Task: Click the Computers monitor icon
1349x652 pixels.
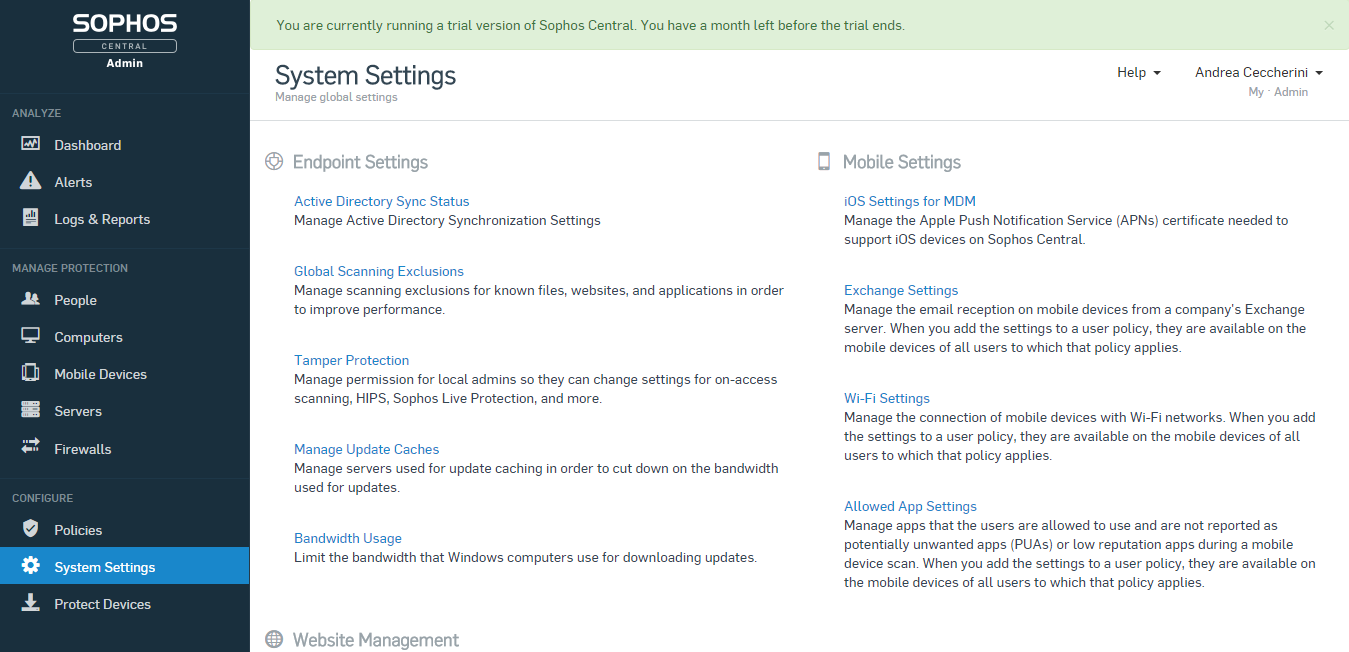Action: pos(30,336)
